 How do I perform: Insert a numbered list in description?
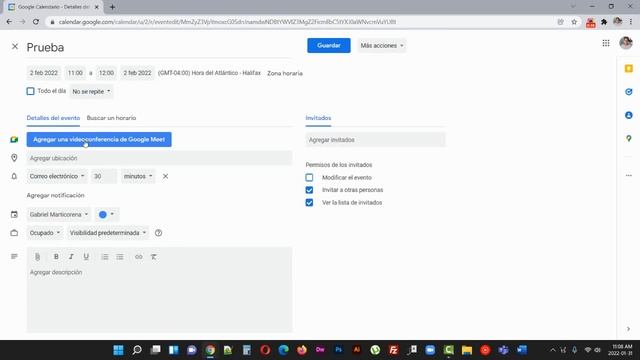[x=105, y=257]
